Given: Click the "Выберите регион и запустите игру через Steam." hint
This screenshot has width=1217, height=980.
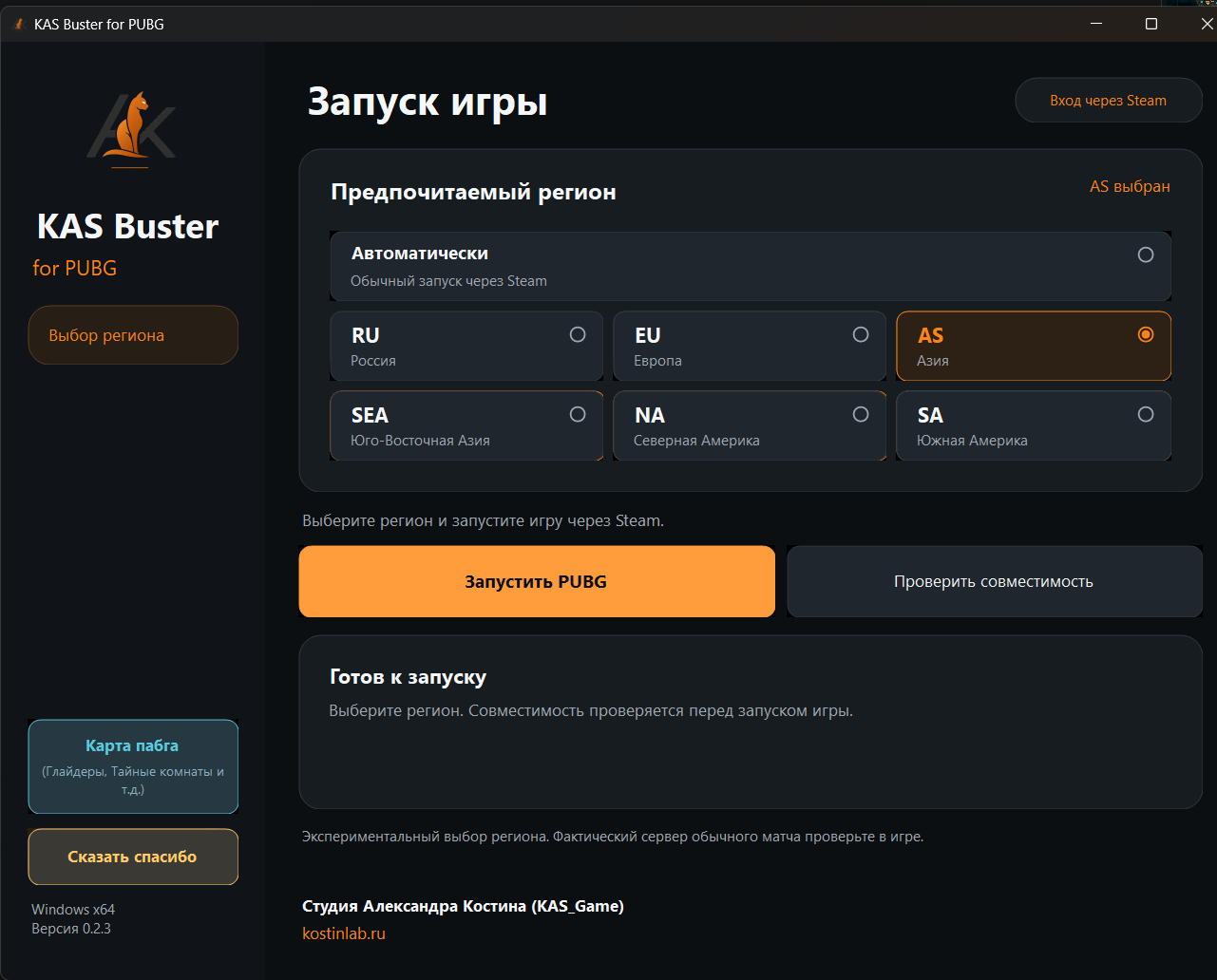Looking at the screenshot, I should click(483, 521).
